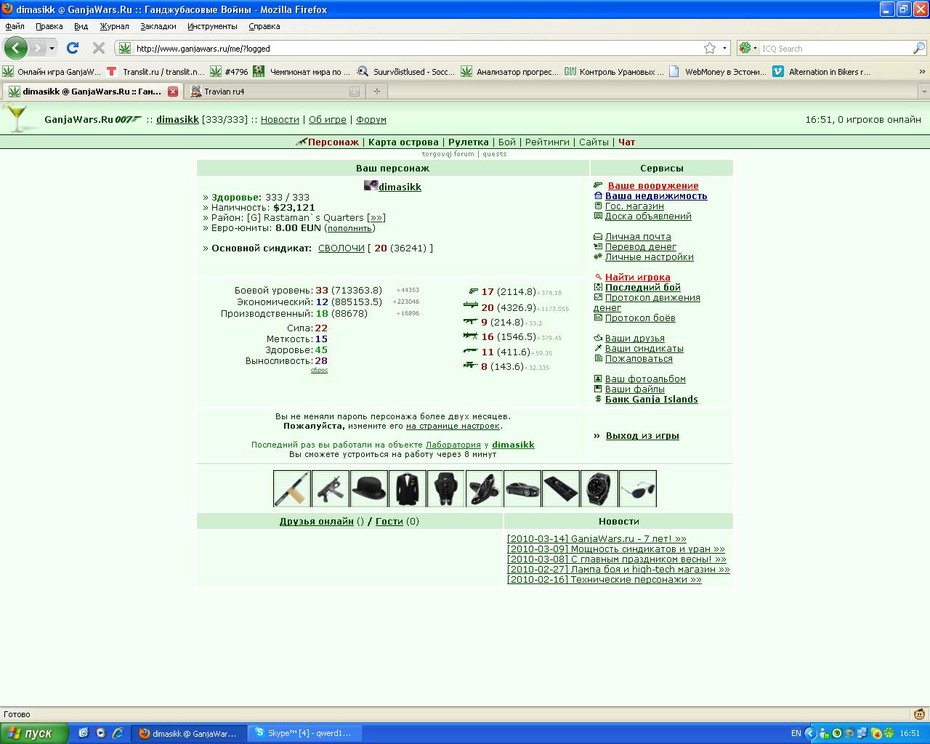
Task: Open the black suit jacket item
Action: [x=407, y=488]
